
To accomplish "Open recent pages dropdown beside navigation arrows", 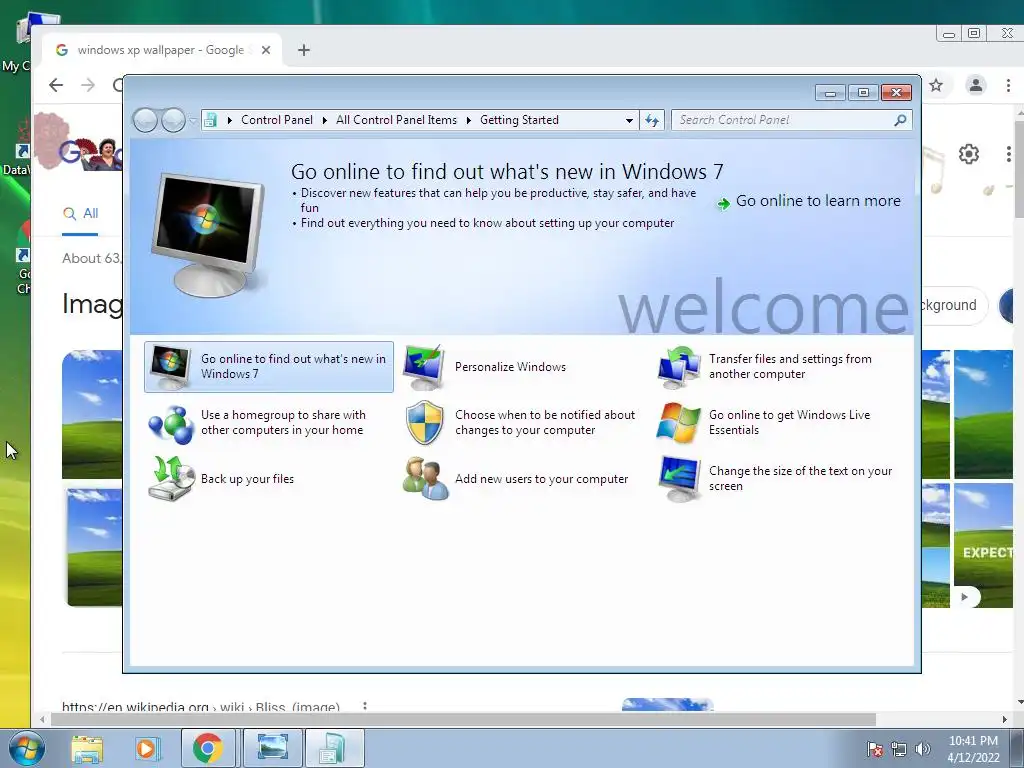I will click(x=193, y=121).
